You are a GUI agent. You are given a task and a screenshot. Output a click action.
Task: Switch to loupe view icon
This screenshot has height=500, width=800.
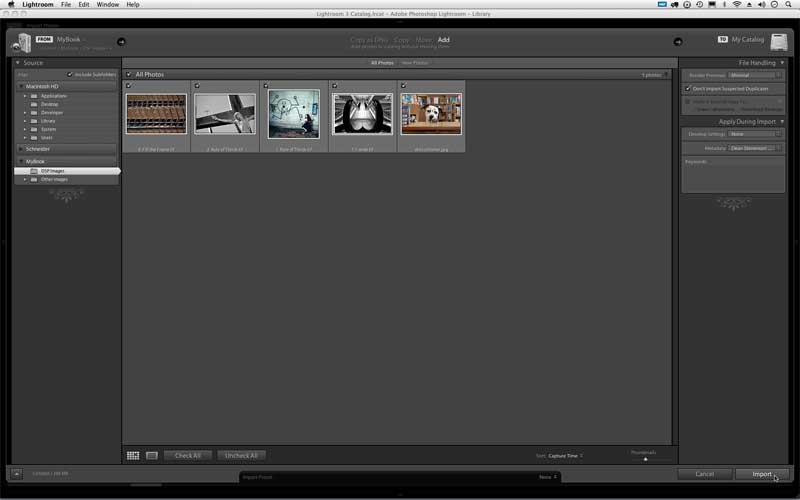pyautogui.click(x=152, y=455)
